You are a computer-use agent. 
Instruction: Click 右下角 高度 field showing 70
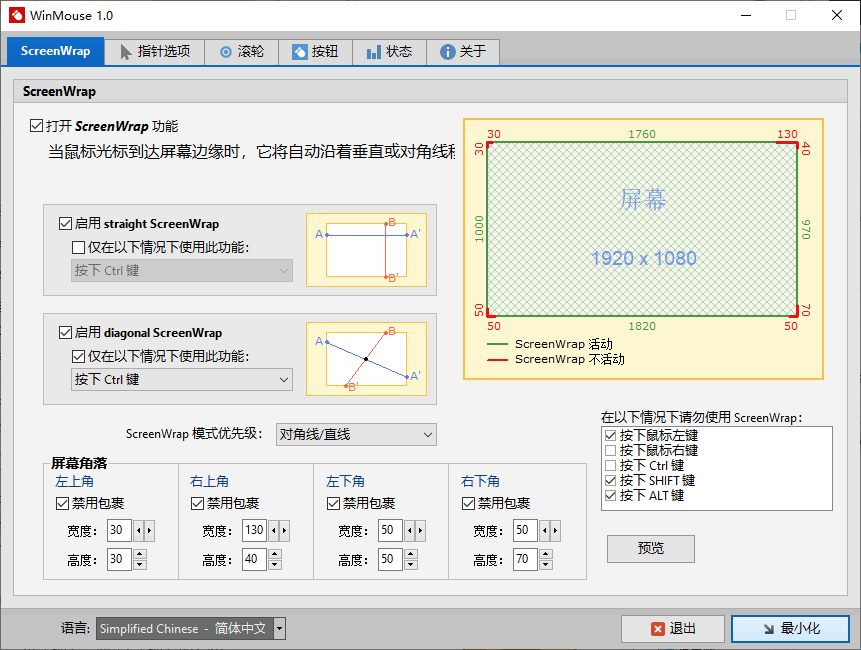coord(525,559)
